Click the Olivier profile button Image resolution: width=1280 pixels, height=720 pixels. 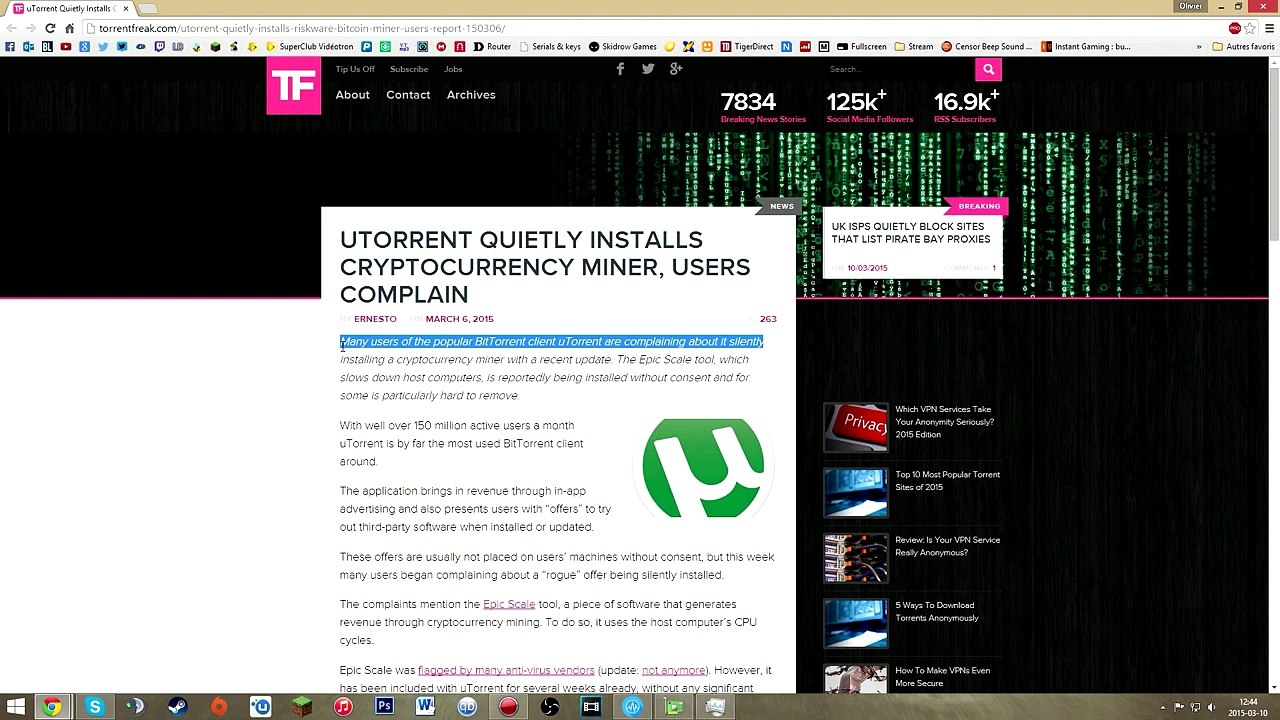[1190, 6]
